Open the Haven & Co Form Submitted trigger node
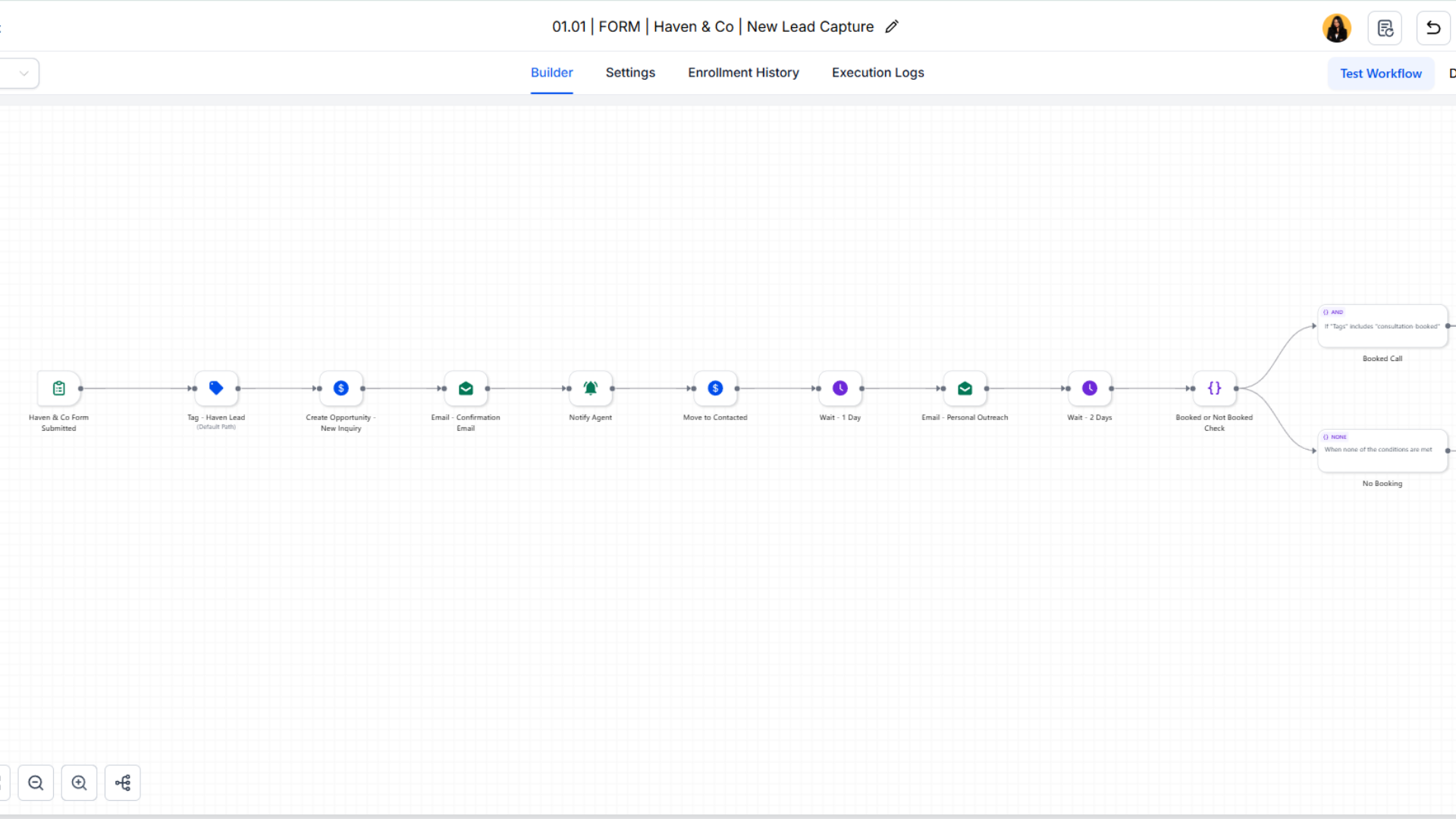This screenshot has height=819, width=1456. click(x=58, y=388)
